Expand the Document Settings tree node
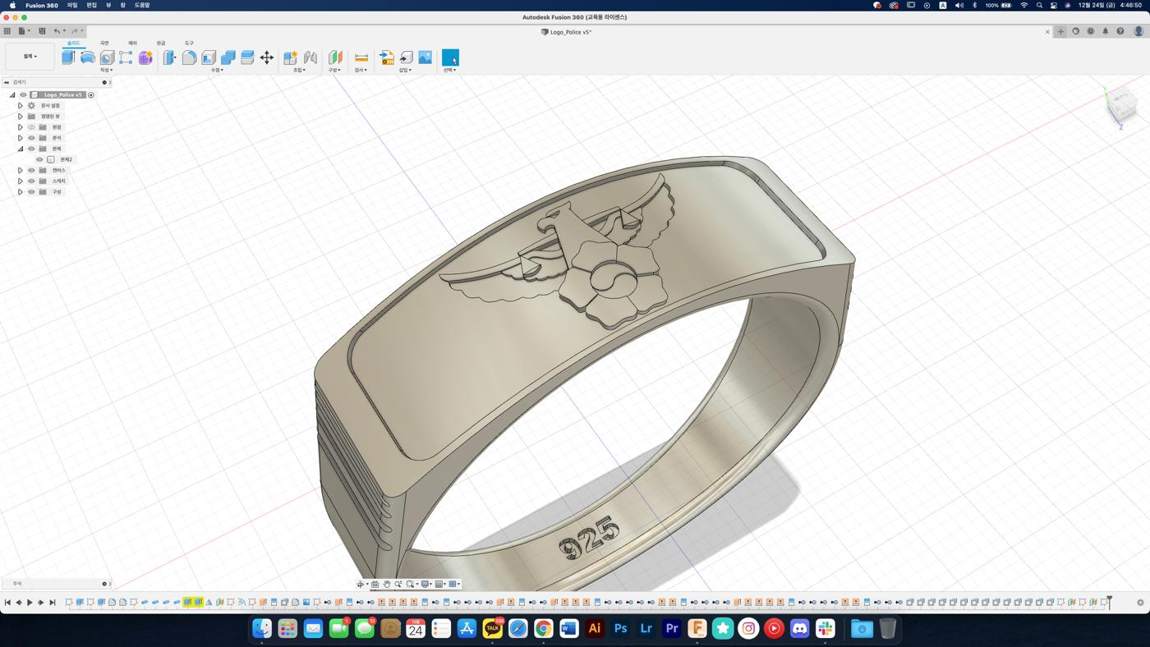 pos(20,106)
